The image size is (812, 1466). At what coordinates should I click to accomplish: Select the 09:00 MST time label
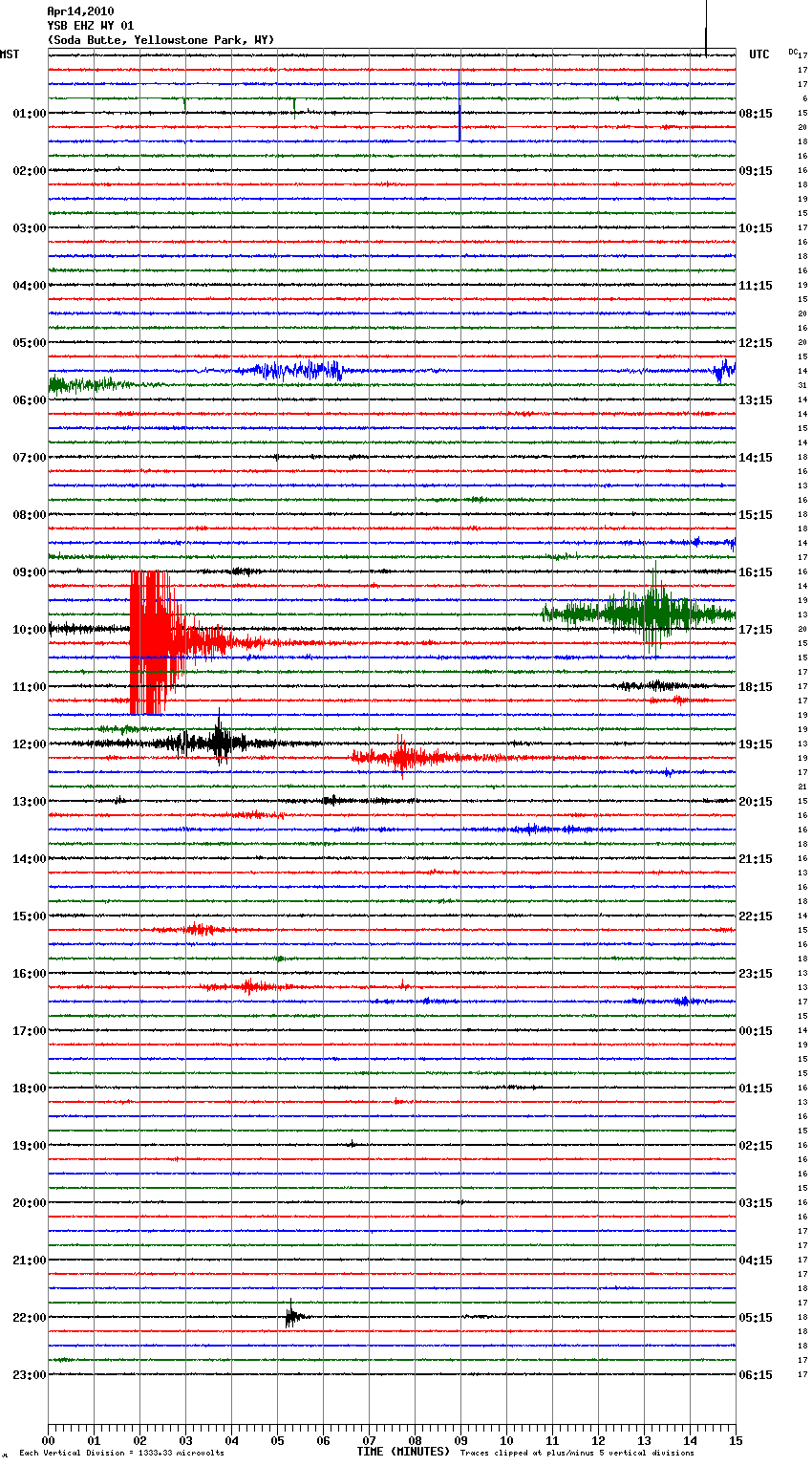30,572
